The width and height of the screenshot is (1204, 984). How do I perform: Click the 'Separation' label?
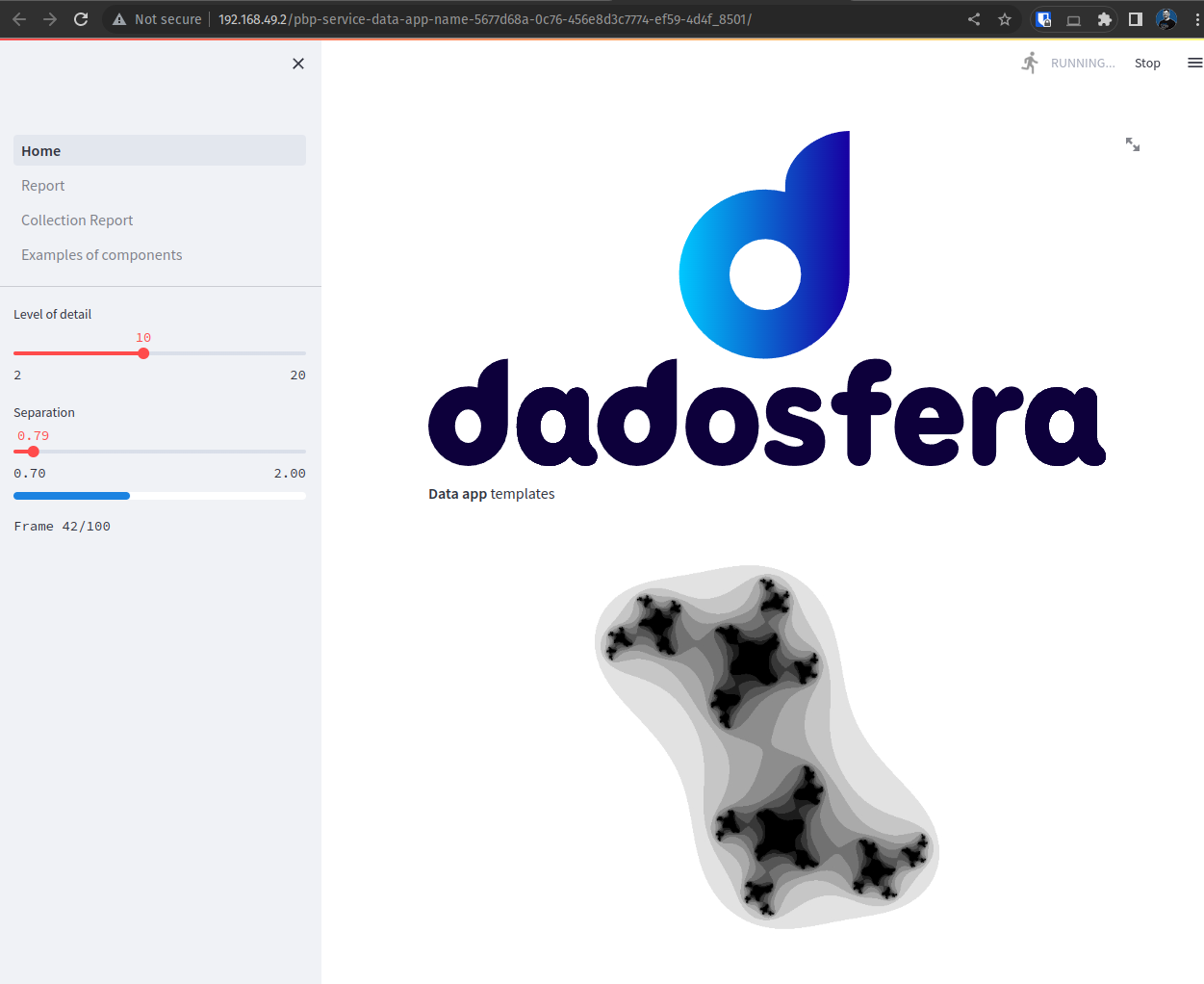pyautogui.click(x=44, y=412)
